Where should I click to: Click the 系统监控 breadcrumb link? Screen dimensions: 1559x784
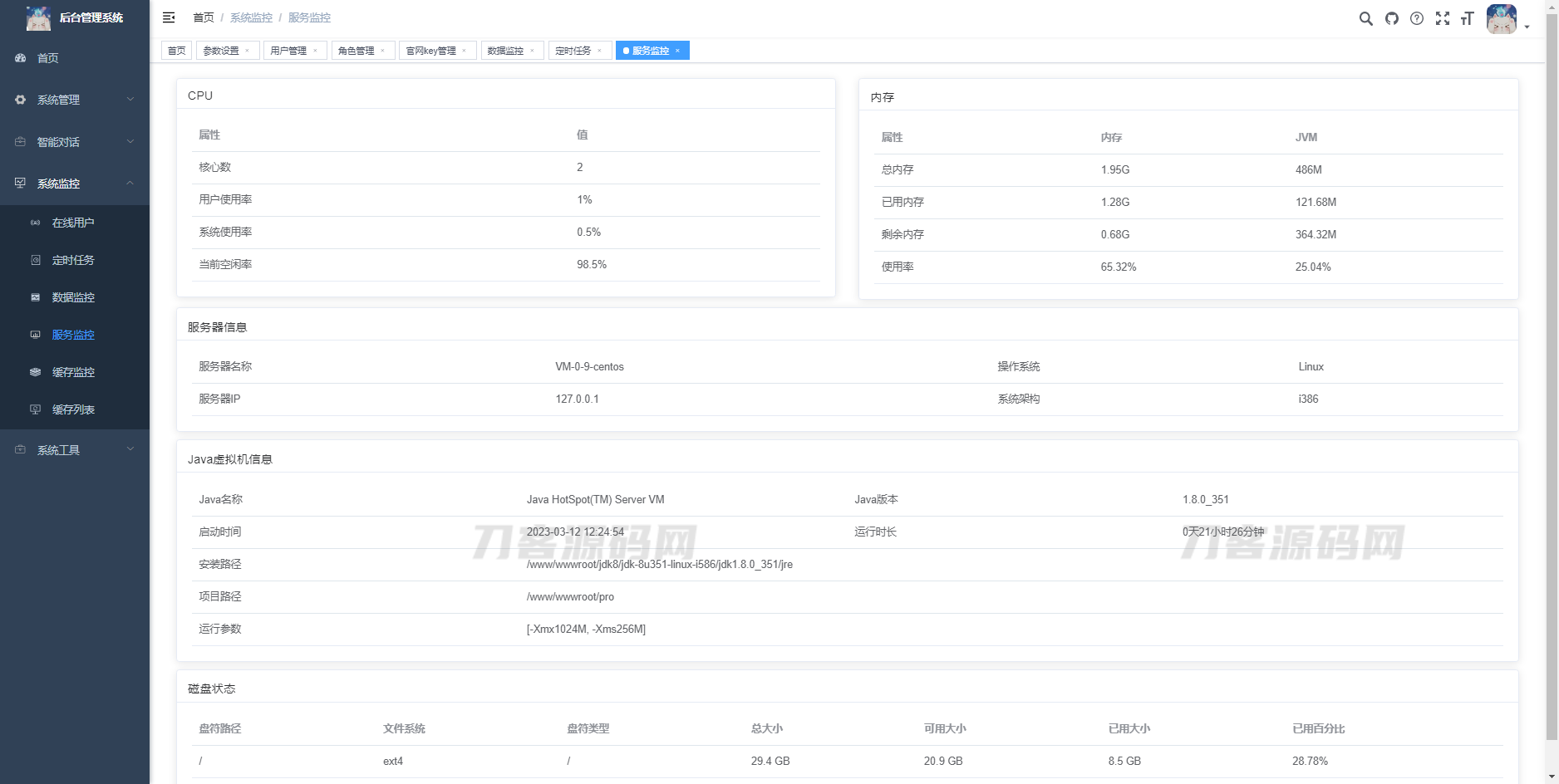(x=252, y=17)
